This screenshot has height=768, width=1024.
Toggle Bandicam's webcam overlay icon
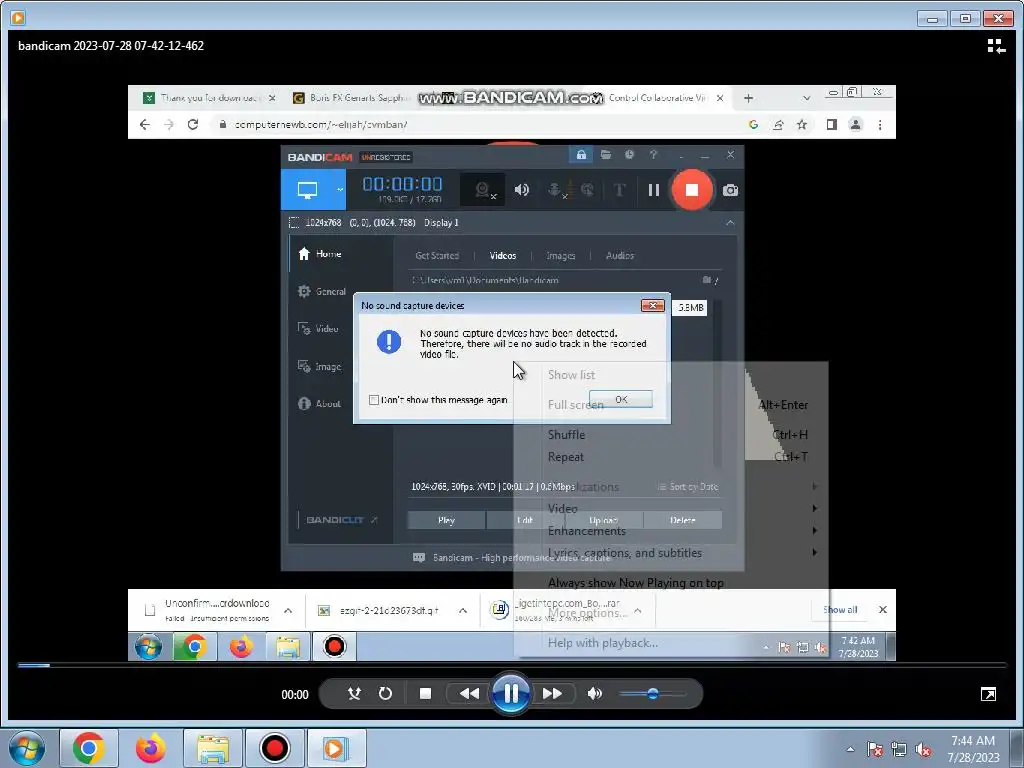click(x=483, y=190)
